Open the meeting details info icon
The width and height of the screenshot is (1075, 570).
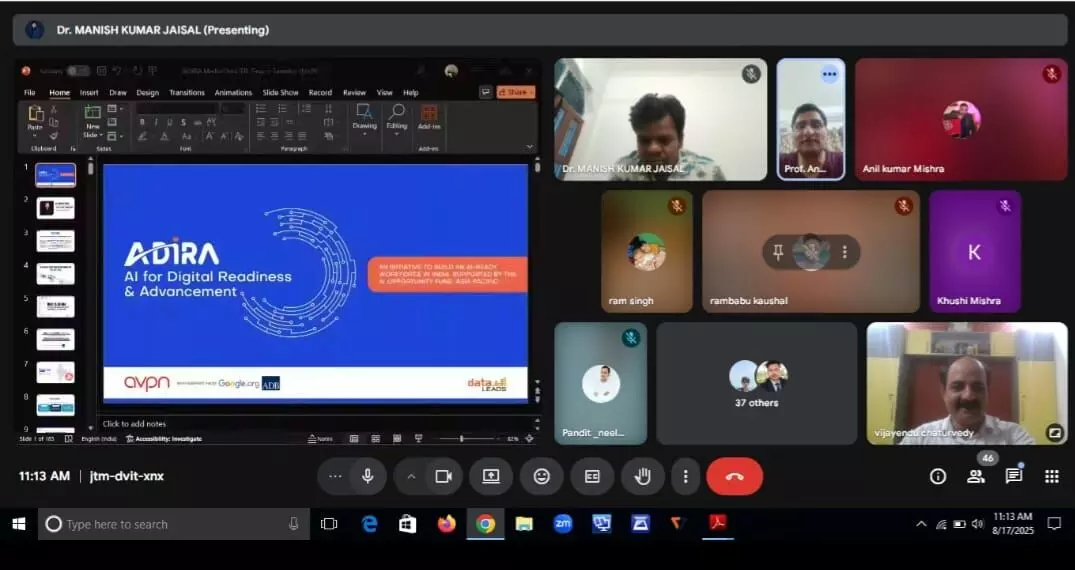[937, 476]
